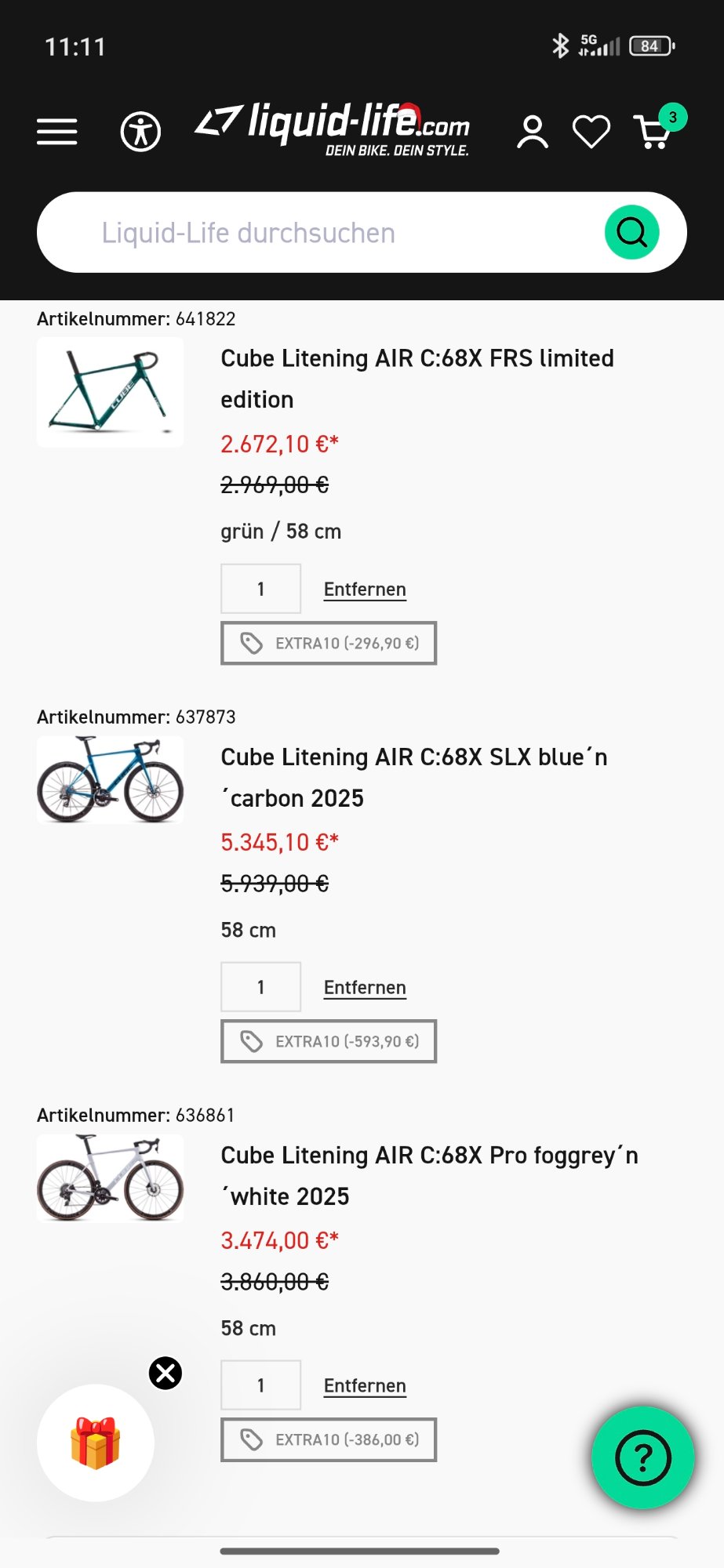Open the user account icon
Image resolution: width=724 pixels, height=1568 pixels.
tap(532, 131)
